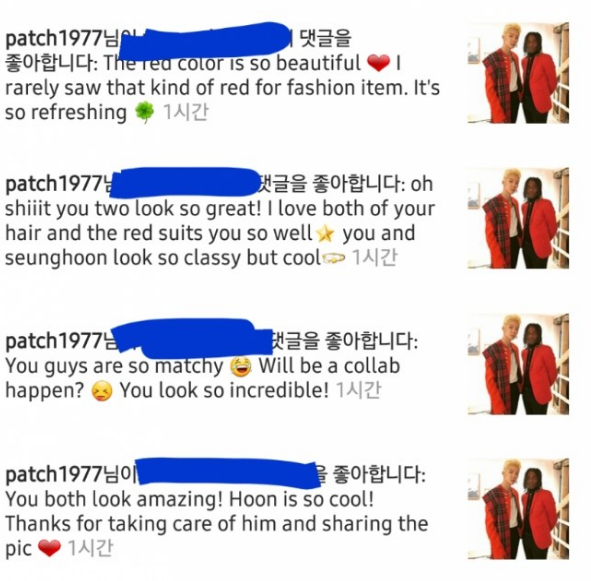Image resolution: width=591 pixels, height=581 pixels.
Task: Click the red heart emoji after 'pic'
Action: [x=49, y=548]
